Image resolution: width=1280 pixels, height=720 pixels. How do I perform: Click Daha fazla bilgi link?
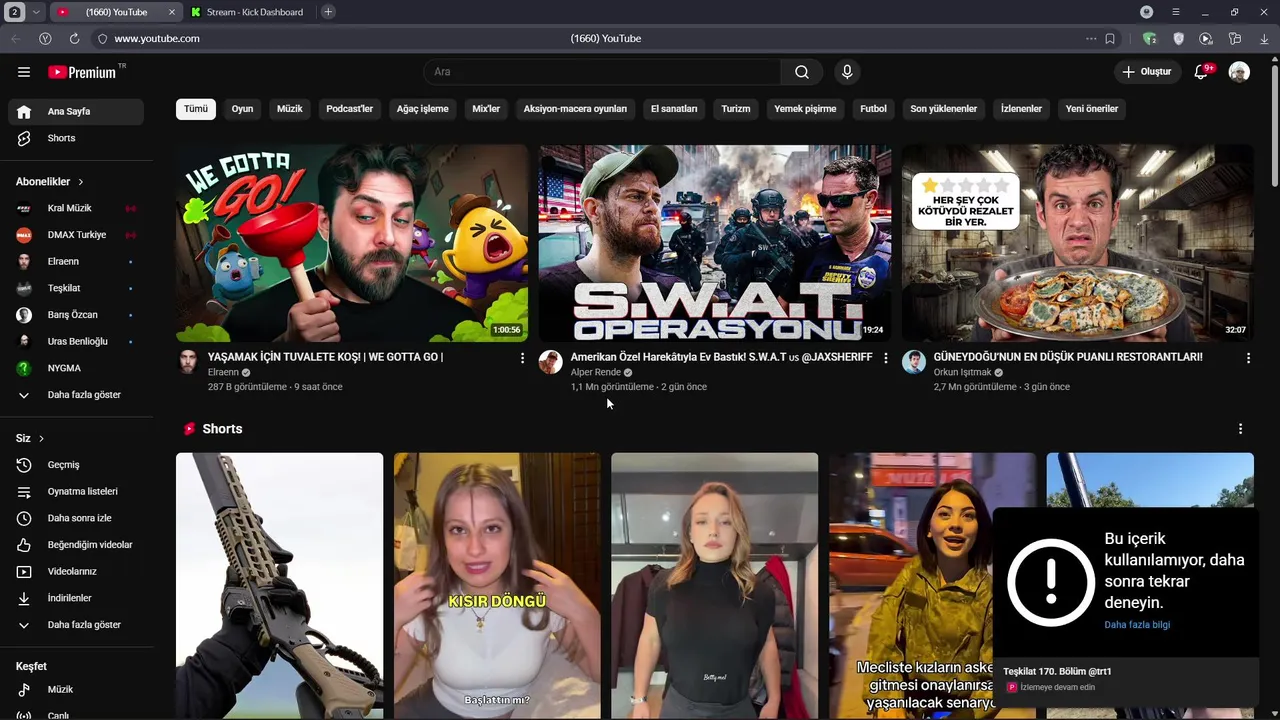click(1137, 625)
